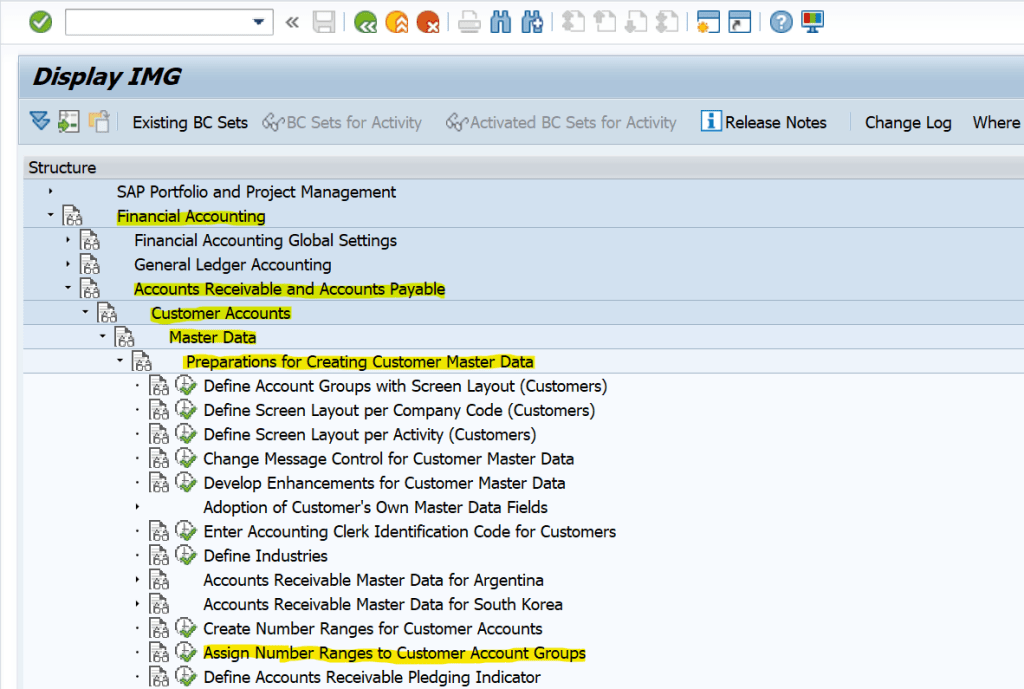Open documentation icon beside Create Number Ranges
The width and height of the screenshot is (1024, 689).
160,628
